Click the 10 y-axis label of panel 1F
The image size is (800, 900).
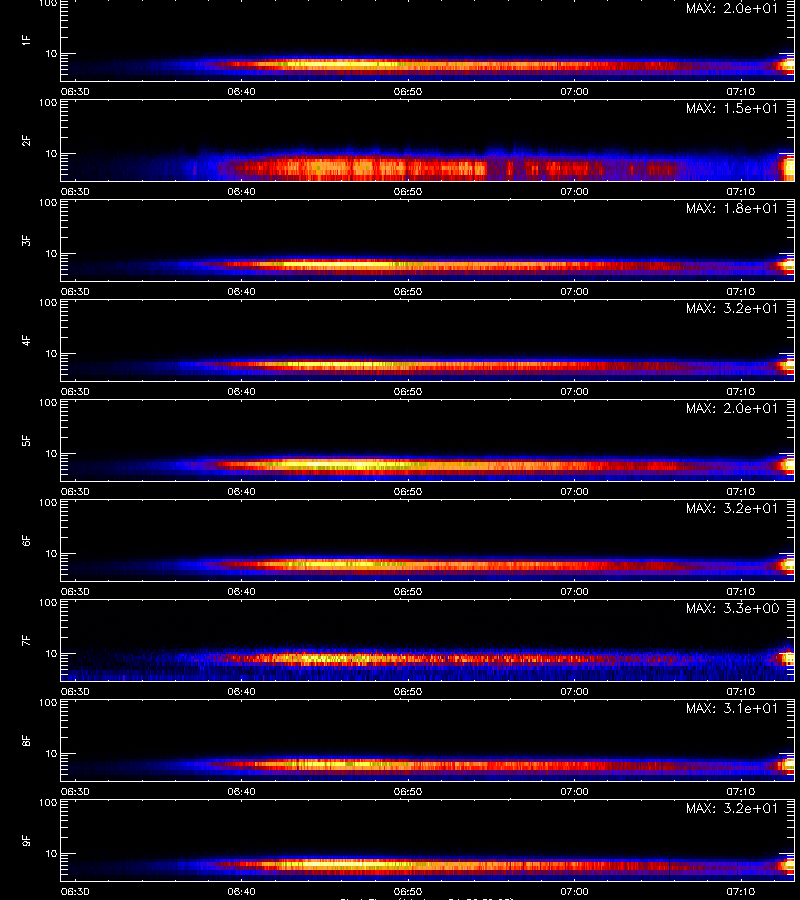tap(51, 53)
